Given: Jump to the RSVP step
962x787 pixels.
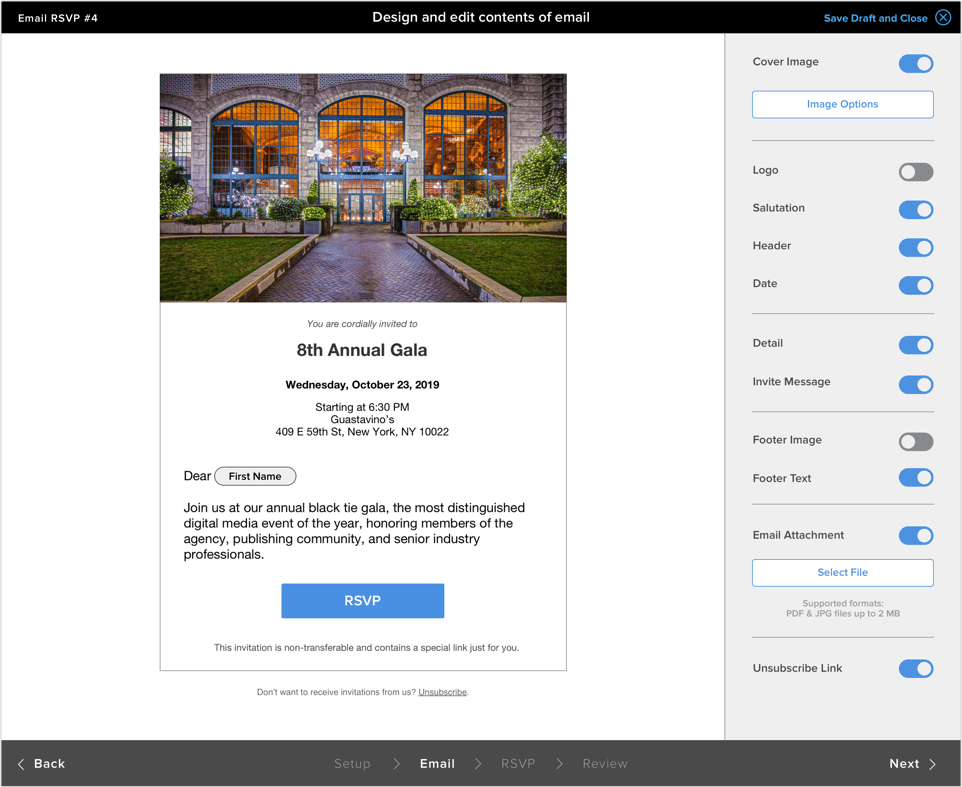Looking at the screenshot, I should (518, 764).
